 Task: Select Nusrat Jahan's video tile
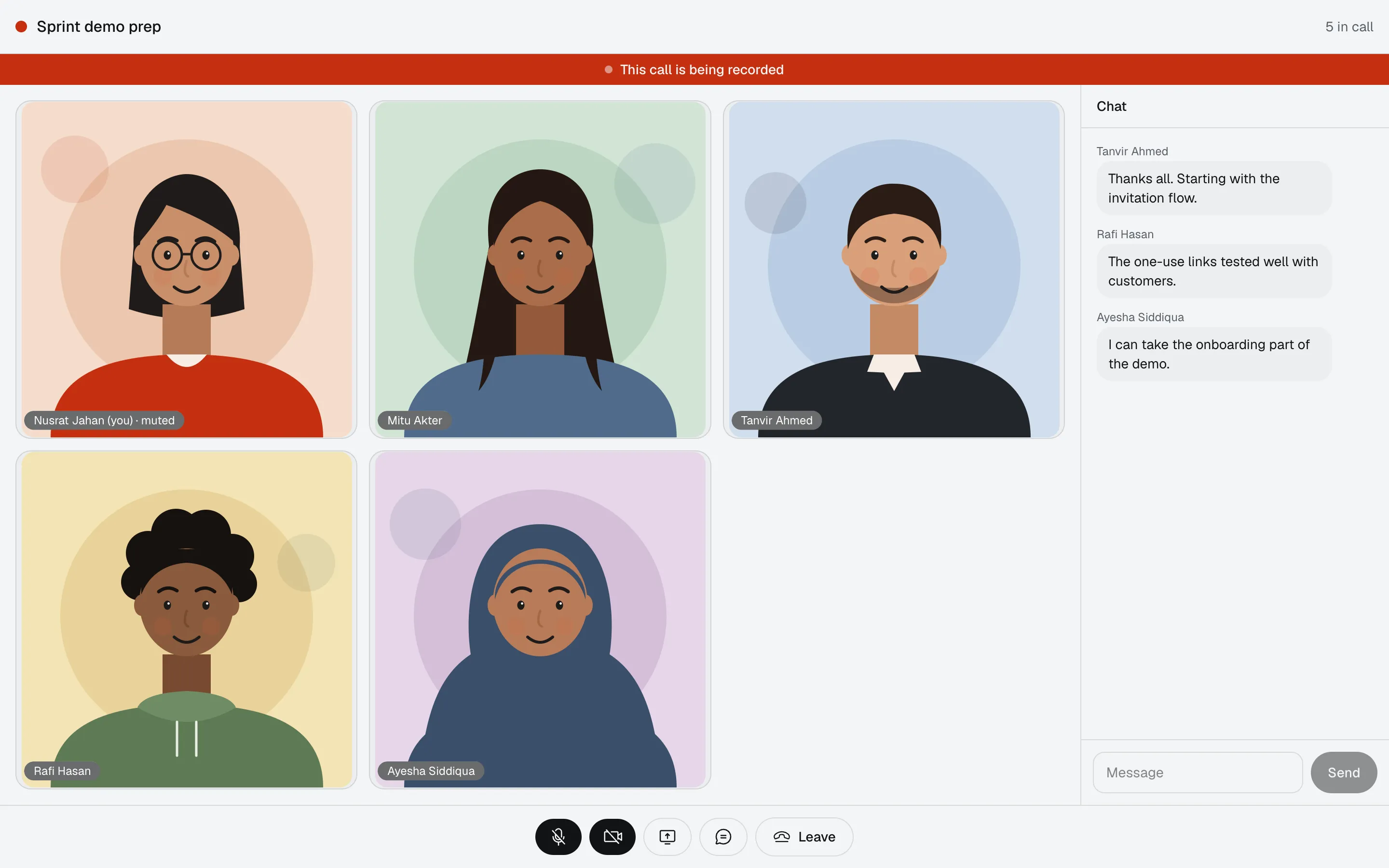click(187, 269)
